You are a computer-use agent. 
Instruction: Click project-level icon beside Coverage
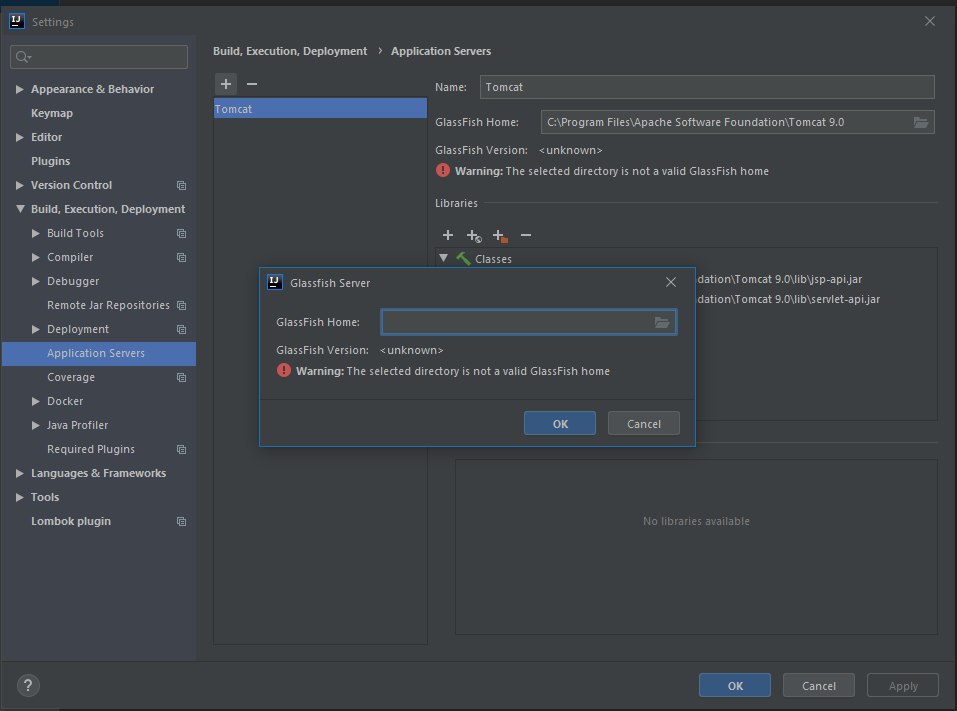(181, 377)
